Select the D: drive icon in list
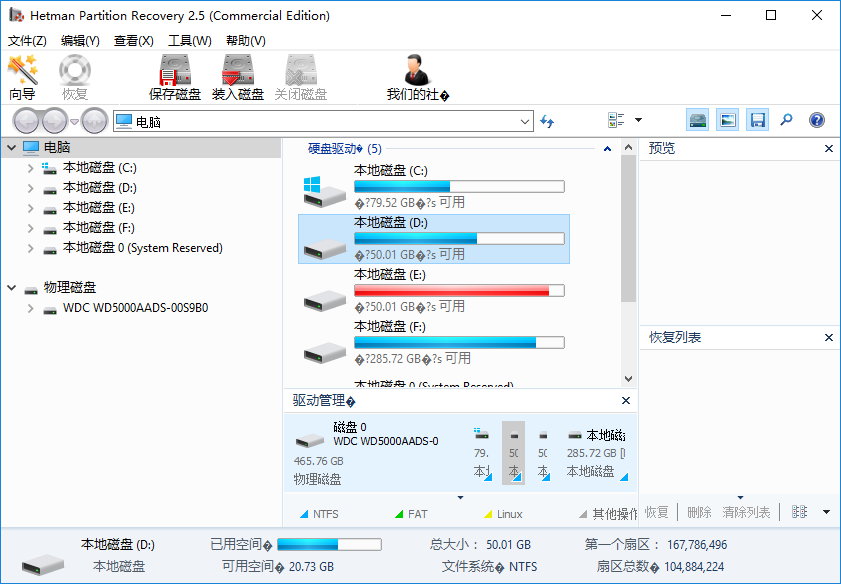The height and width of the screenshot is (584, 841). point(324,248)
